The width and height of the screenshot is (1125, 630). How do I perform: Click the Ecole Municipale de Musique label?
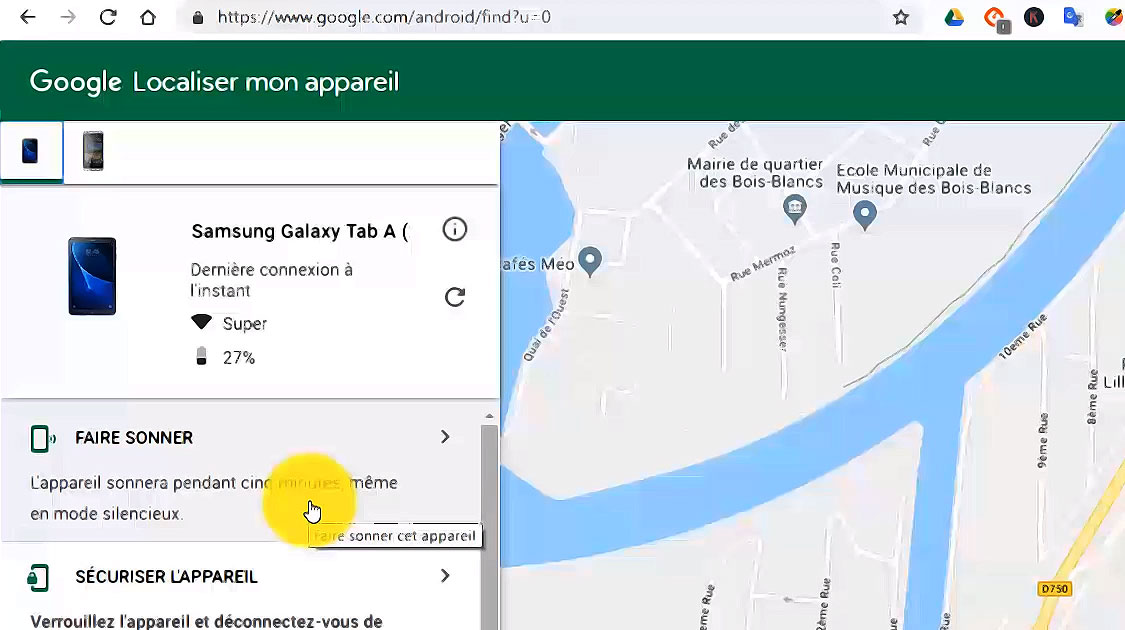[933, 179]
